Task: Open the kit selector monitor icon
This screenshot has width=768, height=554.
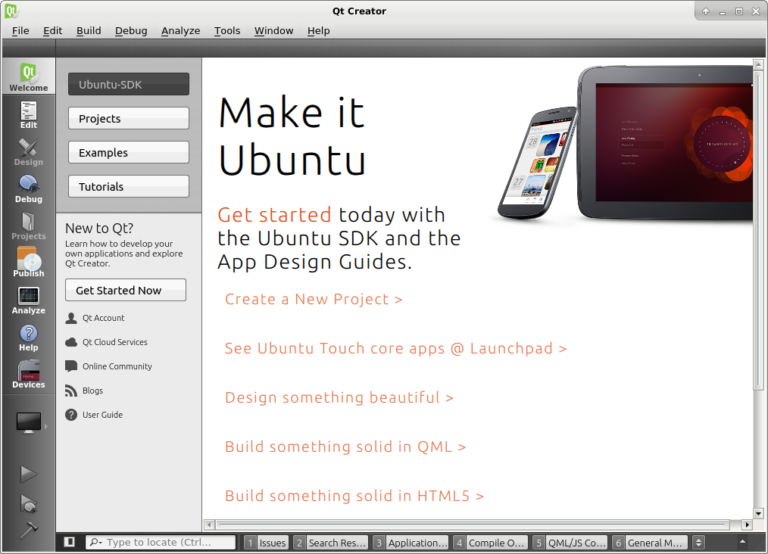Action: pyautogui.click(x=28, y=423)
